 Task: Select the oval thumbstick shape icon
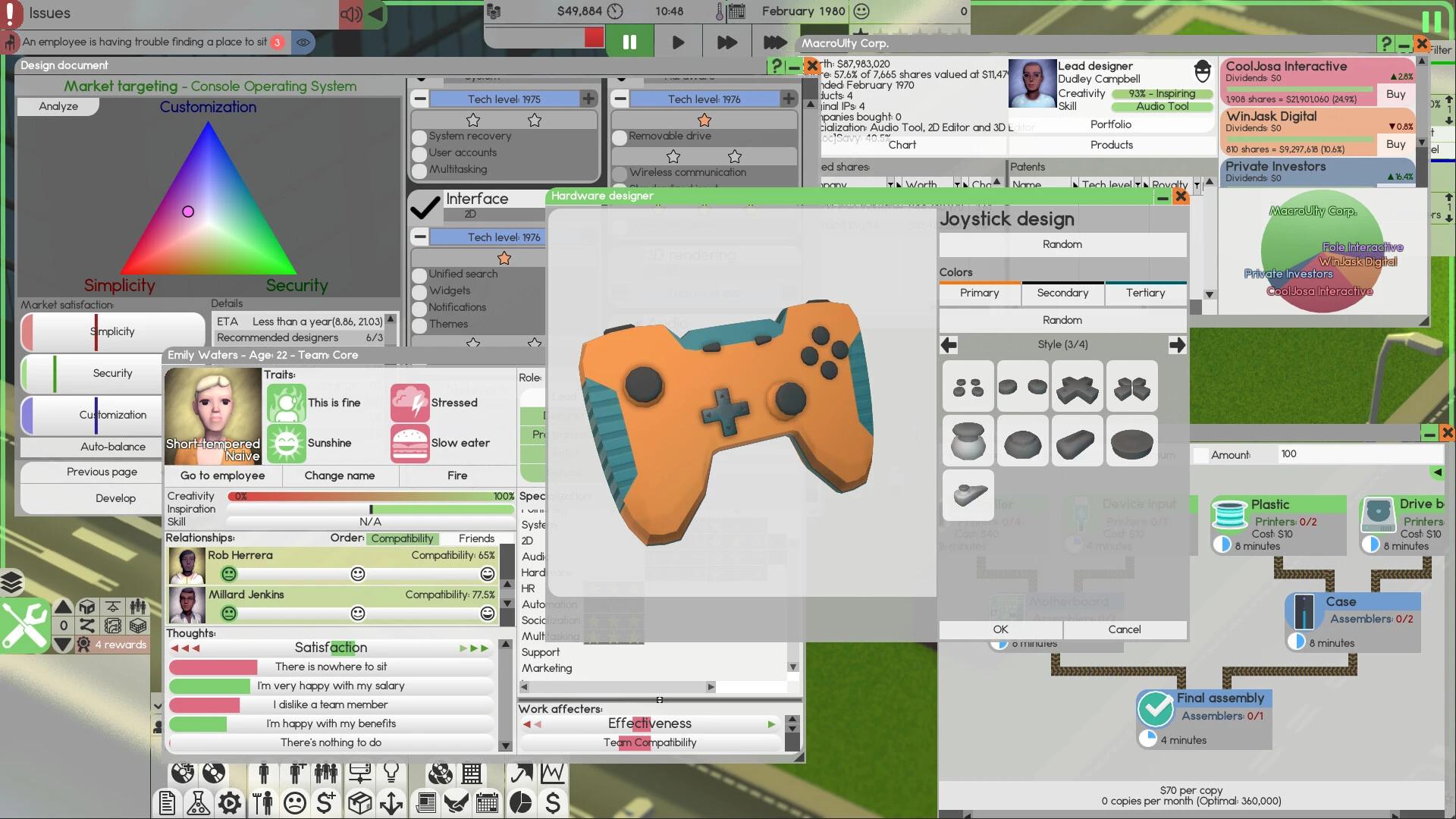[x=1076, y=441]
